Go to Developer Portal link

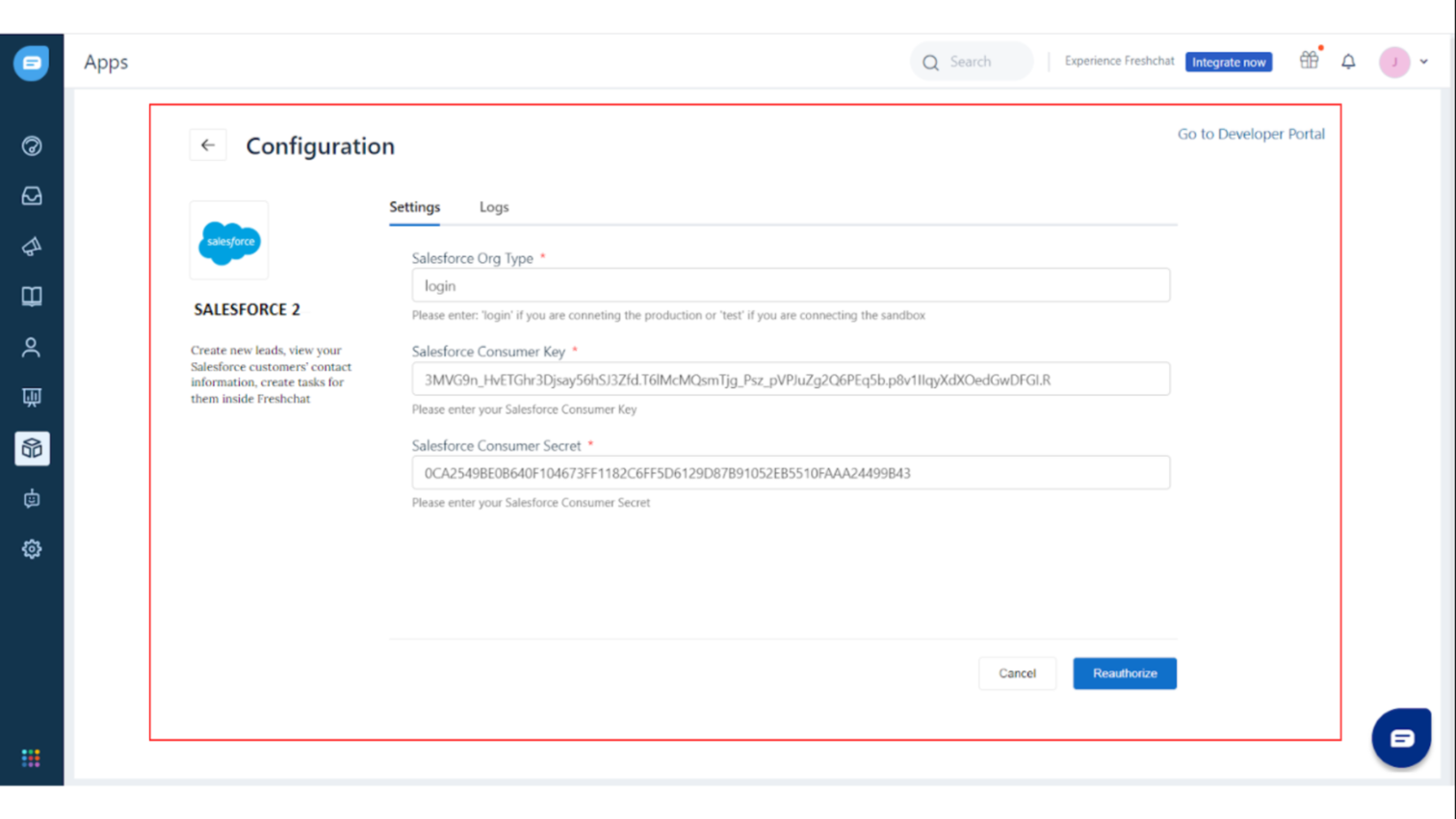pyautogui.click(x=1250, y=134)
